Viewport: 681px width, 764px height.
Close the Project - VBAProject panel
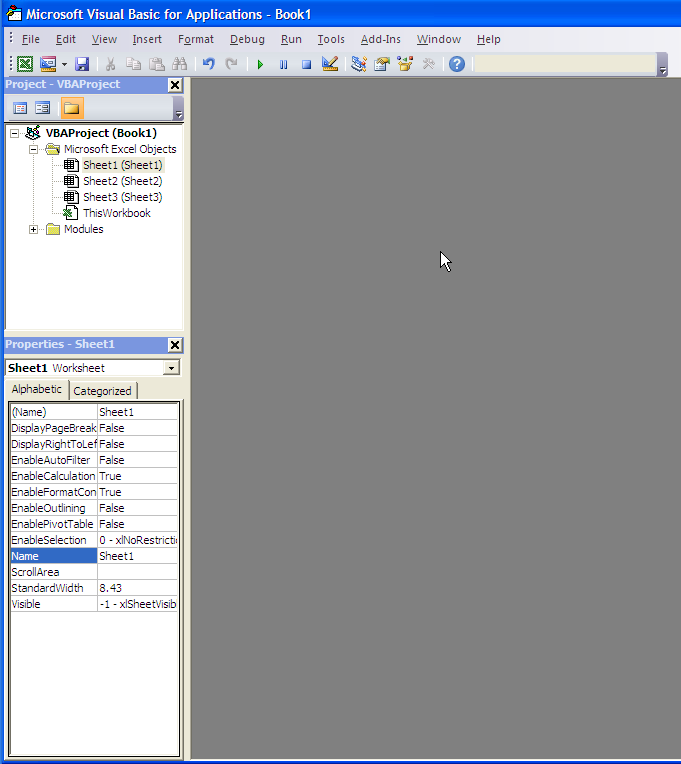pyautogui.click(x=175, y=85)
